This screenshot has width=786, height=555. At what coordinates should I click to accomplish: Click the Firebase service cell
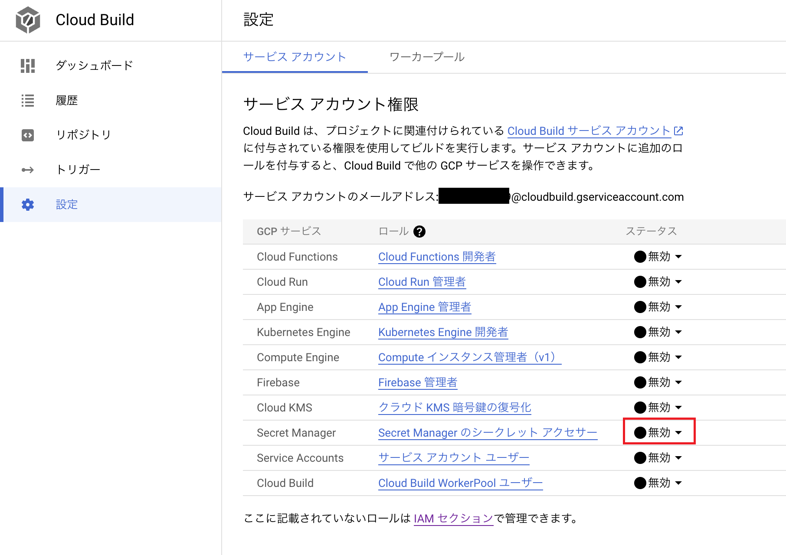(x=278, y=382)
